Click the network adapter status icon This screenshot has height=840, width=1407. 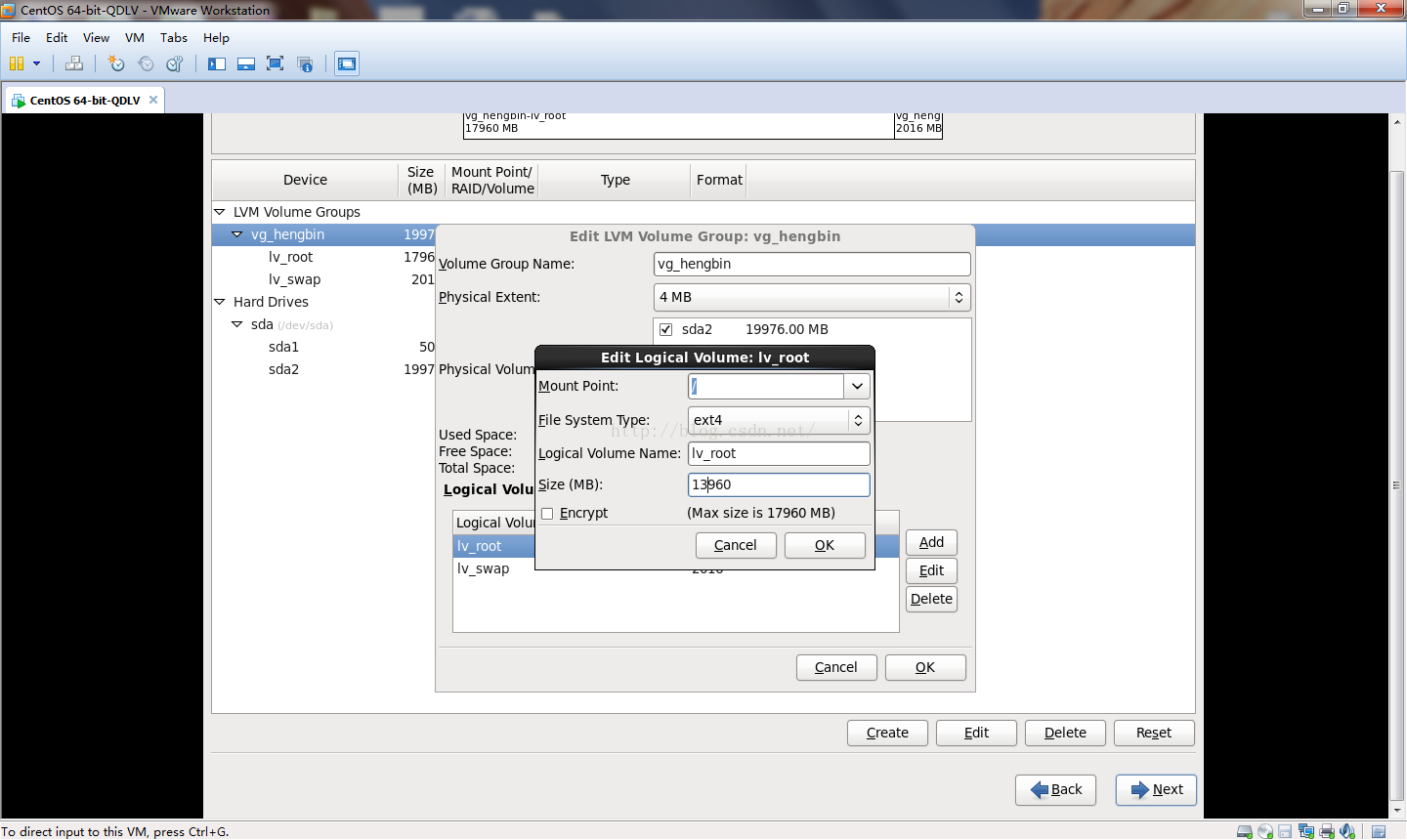pyautogui.click(x=1306, y=831)
